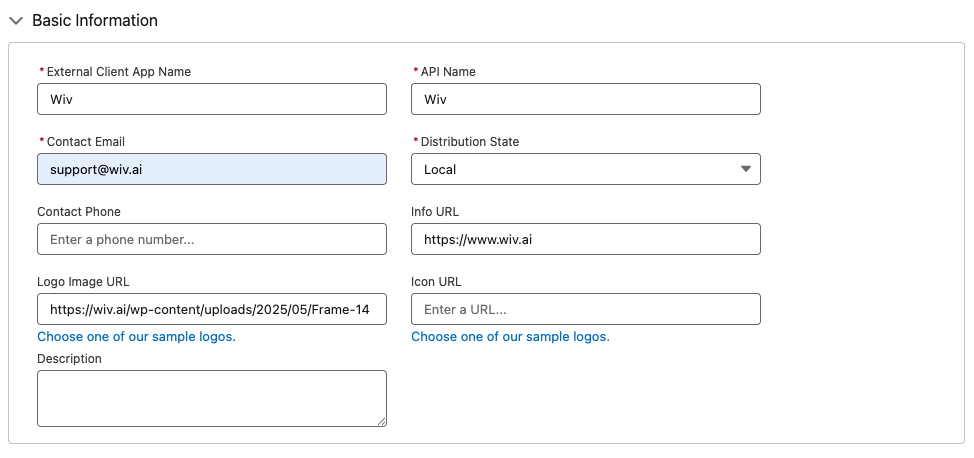This screenshot has width=974, height=458.
Task: Click the Basic Information section heading
Action: tap(95, 20)
